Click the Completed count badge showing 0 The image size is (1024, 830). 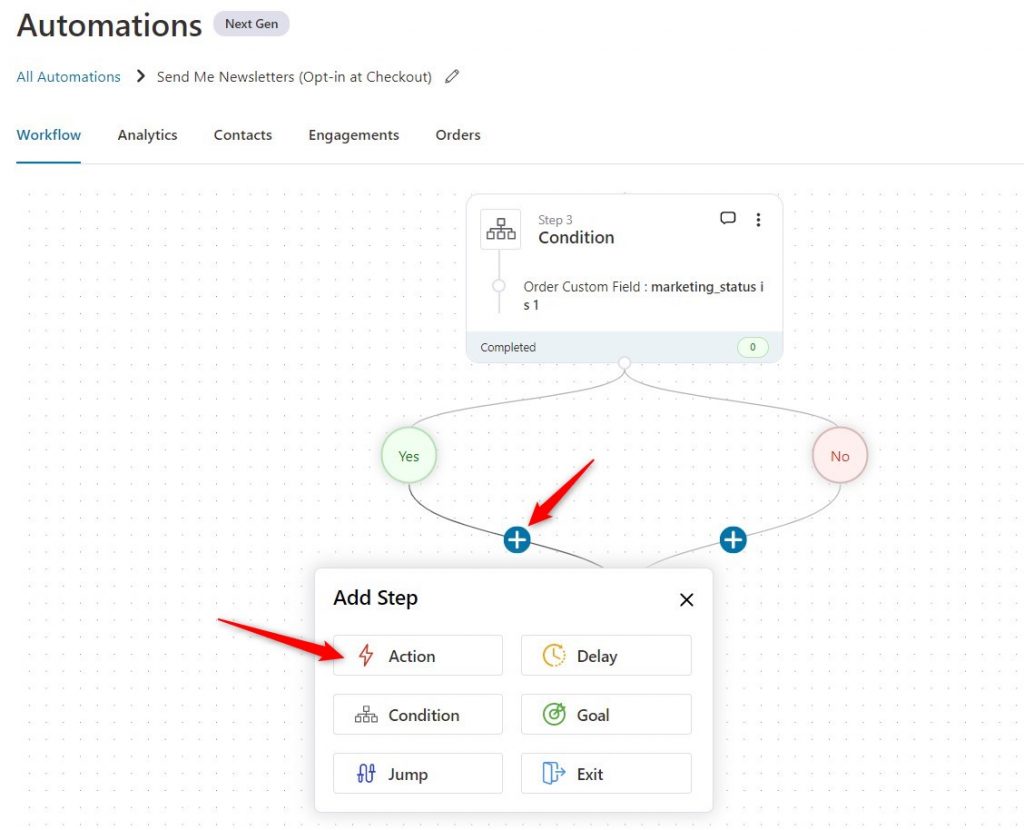point(752,347)
